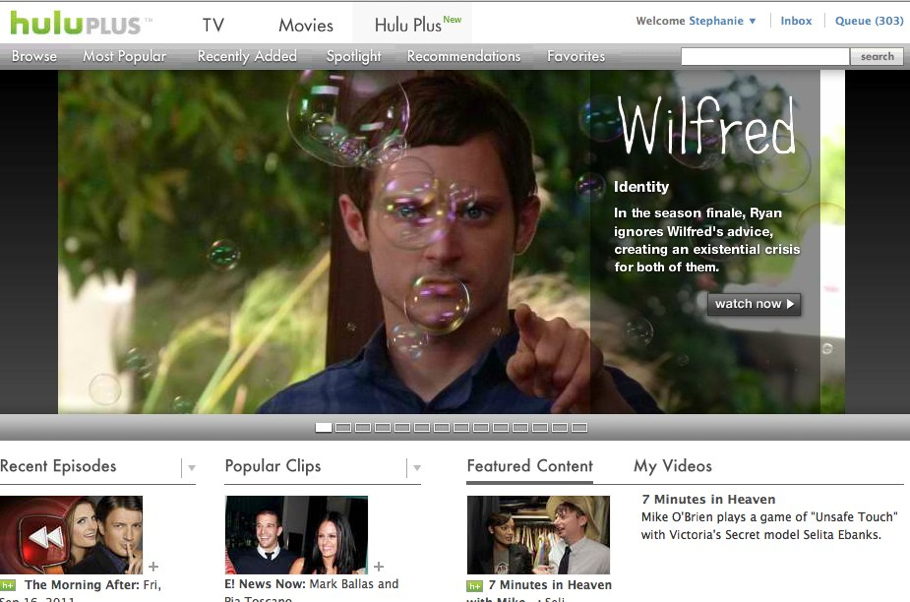The height and width of the screenshot is (602, 910).
Task: Click the "Mark Ballas and" clip description text
Action: point(354,584)
